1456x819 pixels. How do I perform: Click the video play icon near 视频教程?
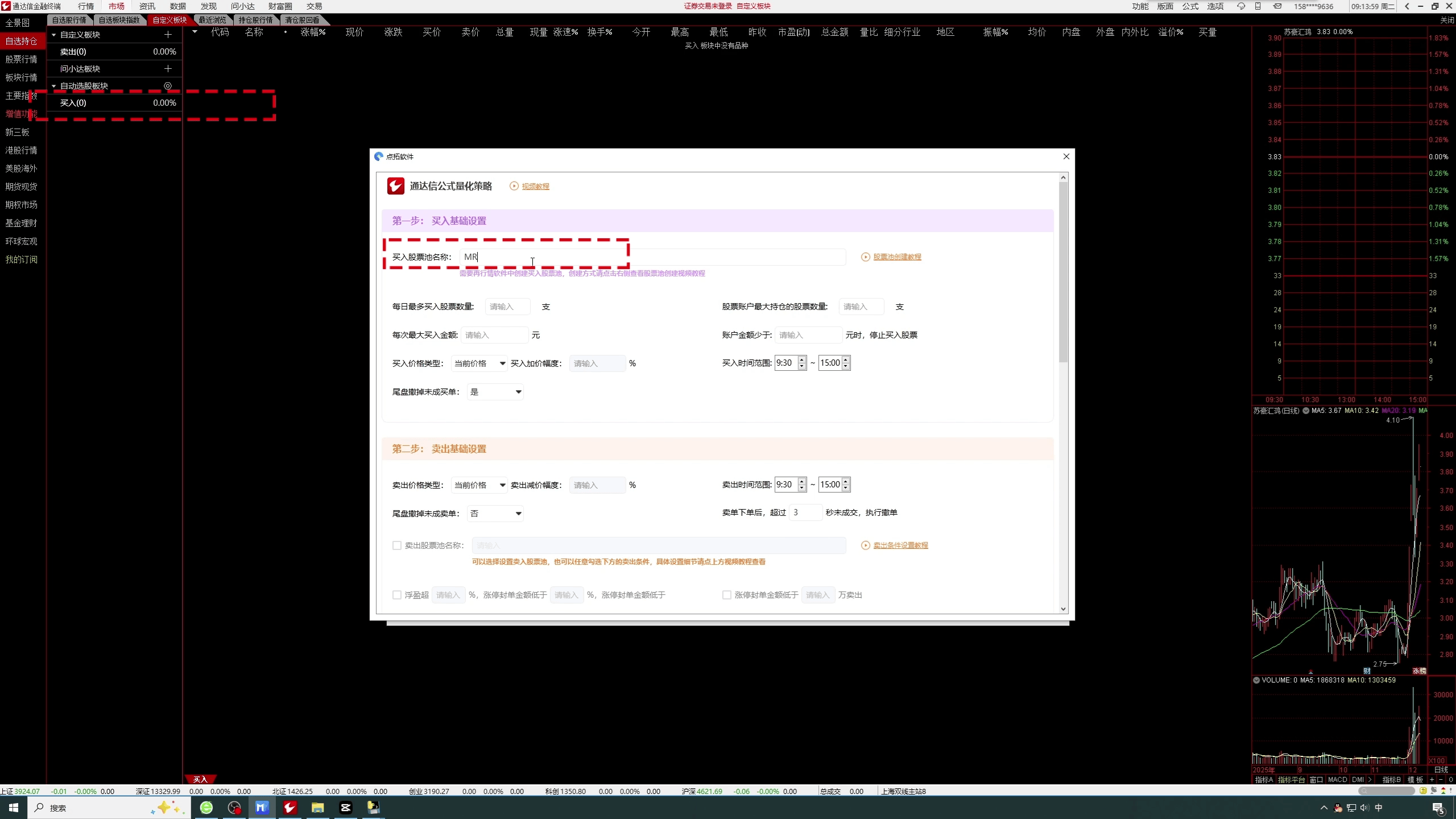[x=514, y=186]
